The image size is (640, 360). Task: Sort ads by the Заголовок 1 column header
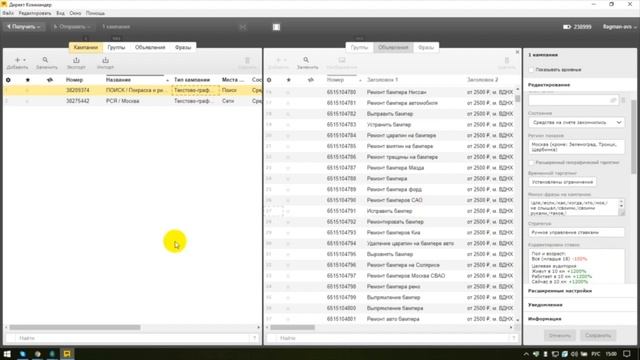382,80
